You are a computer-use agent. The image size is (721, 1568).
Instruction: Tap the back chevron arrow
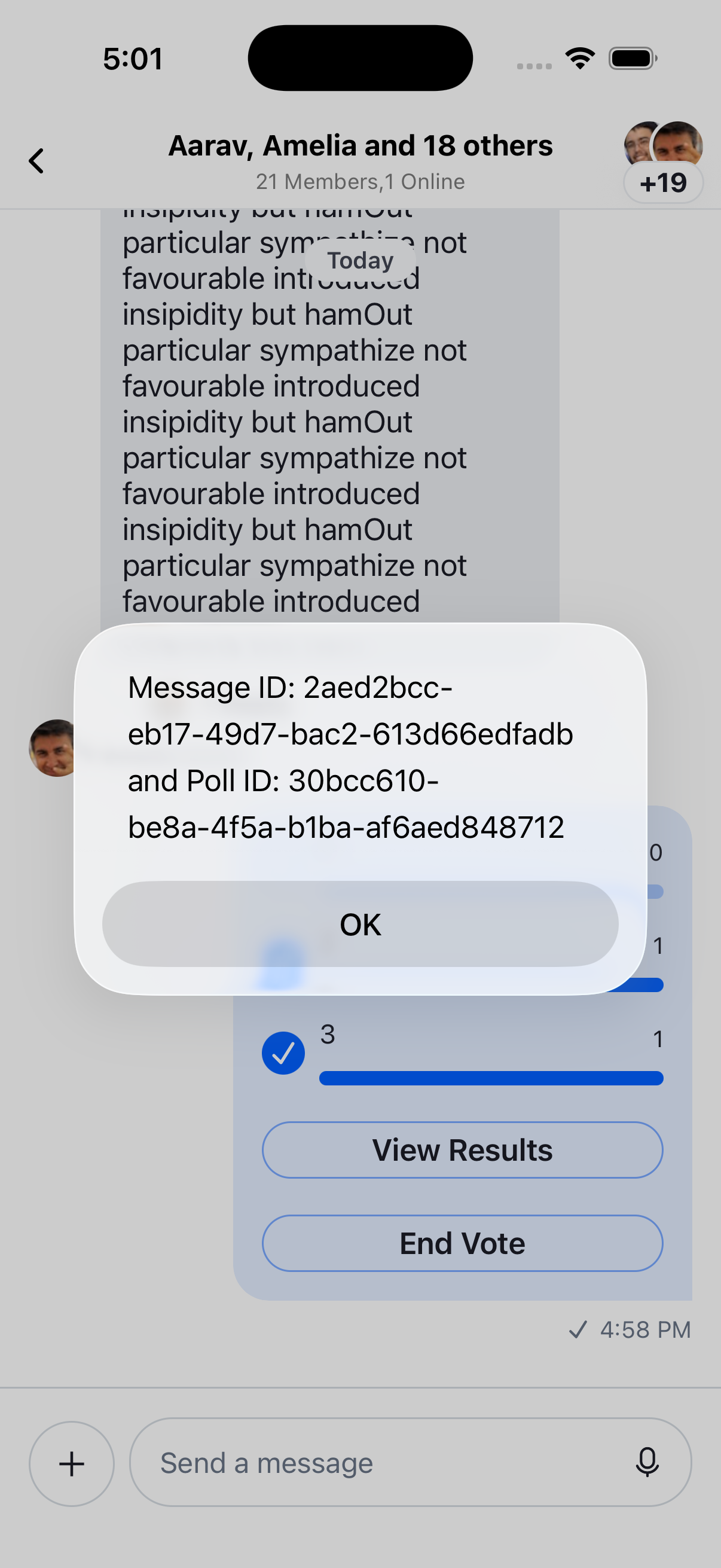(36, 161)
